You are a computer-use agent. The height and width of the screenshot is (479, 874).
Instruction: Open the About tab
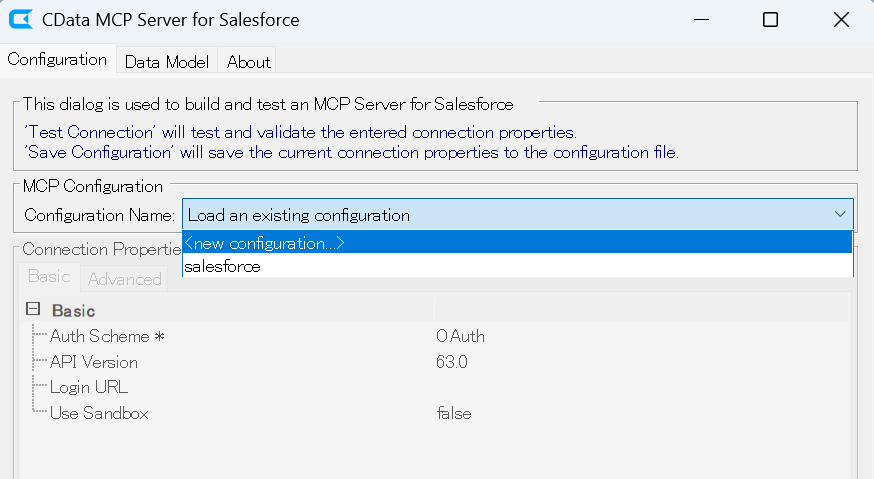pos(249,61)
